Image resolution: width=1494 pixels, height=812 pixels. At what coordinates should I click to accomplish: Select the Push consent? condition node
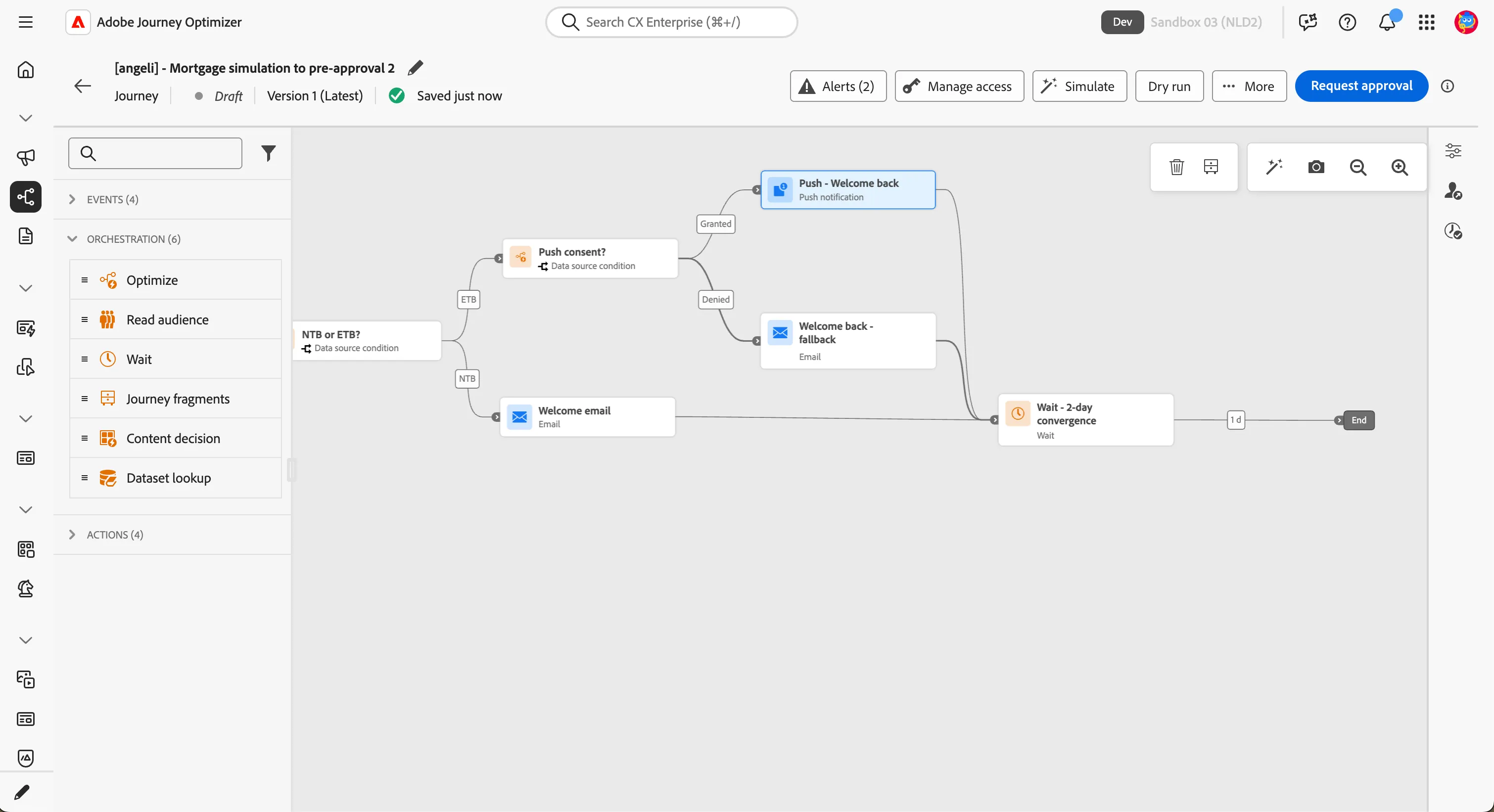(x=590, y=259)
